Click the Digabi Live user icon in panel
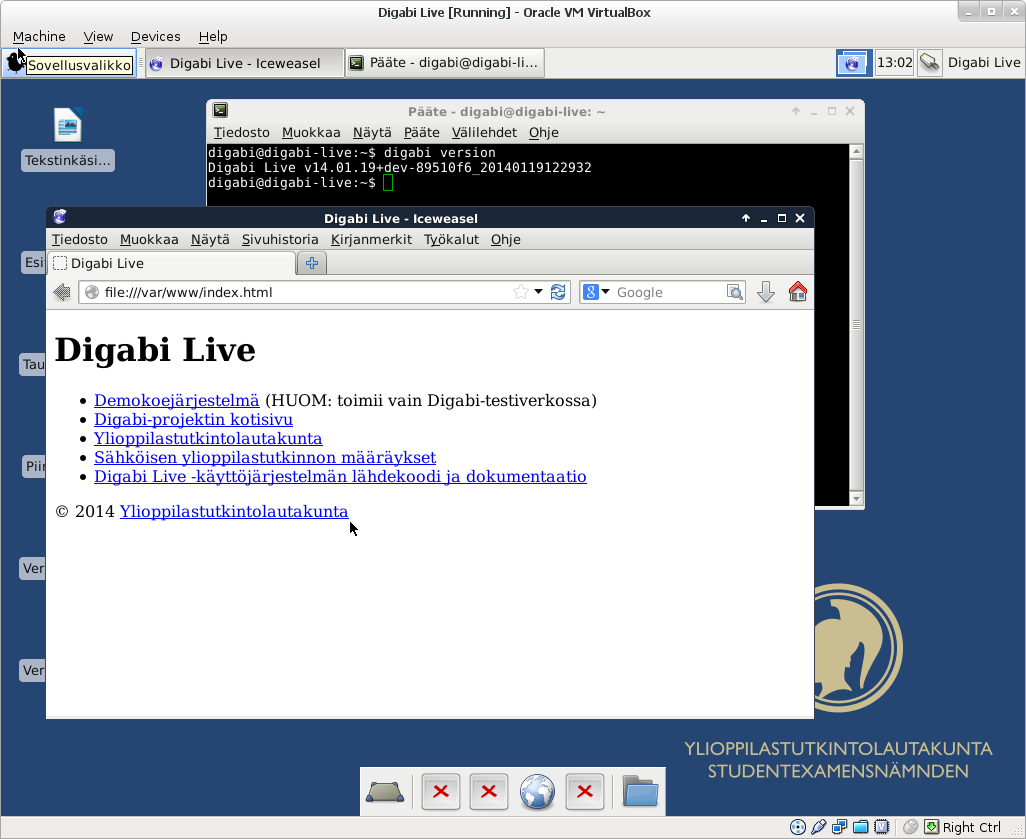 929,63
